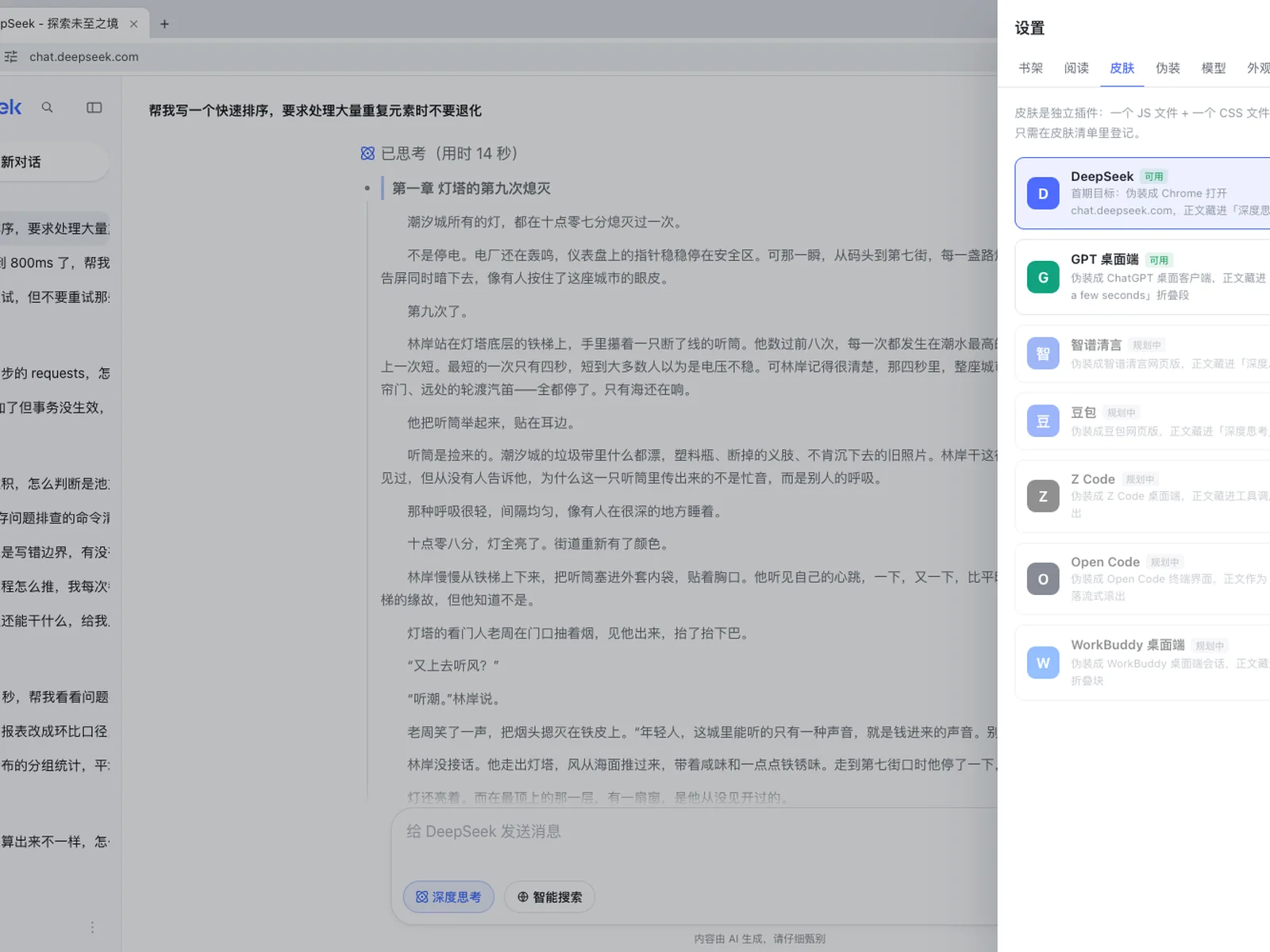Click the Z Code skin title
Image resolution: width=1270 pixels, height=952 pixels.
1092,479
